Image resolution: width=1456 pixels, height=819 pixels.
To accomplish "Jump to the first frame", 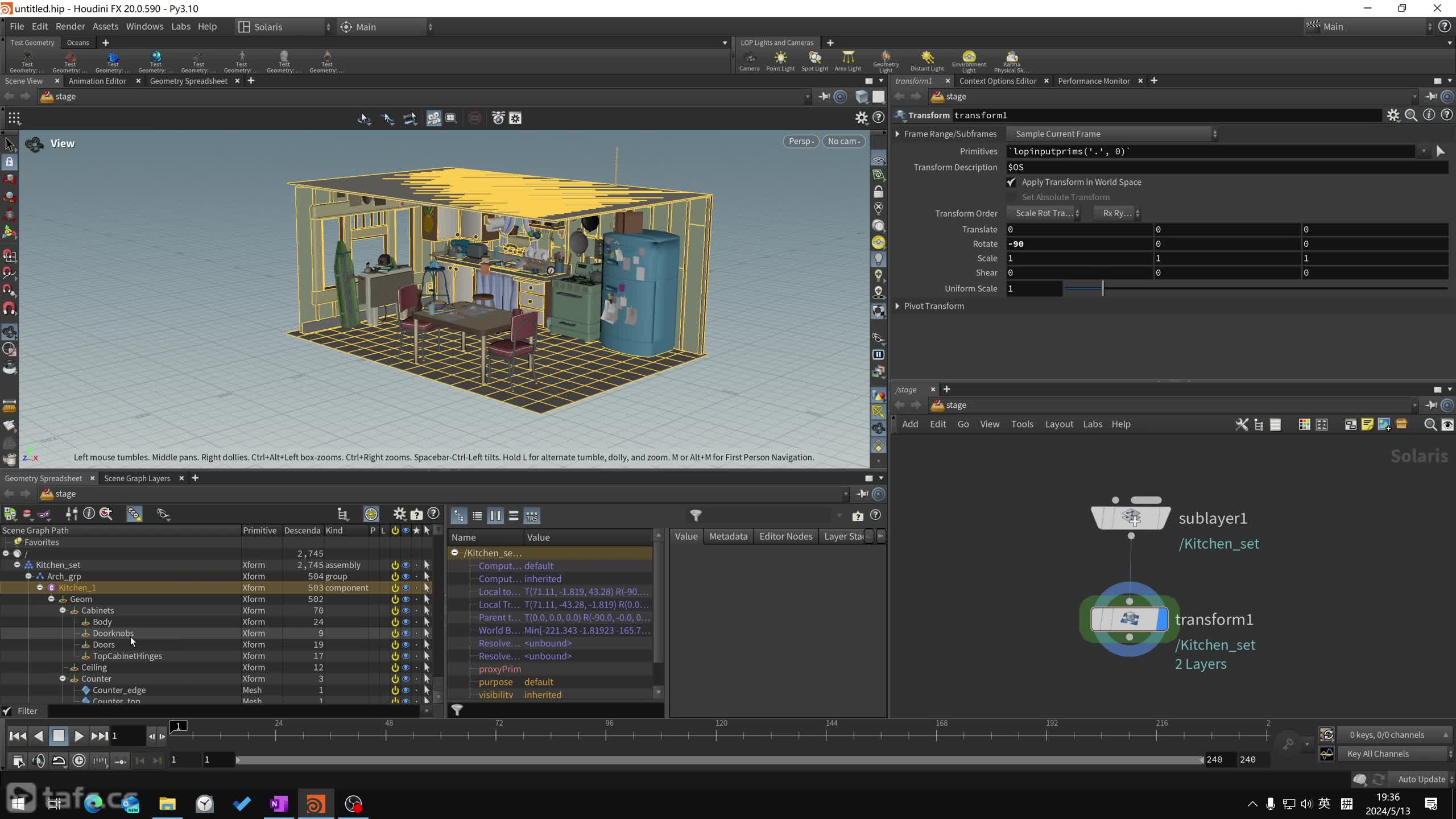I will [18, 736].
